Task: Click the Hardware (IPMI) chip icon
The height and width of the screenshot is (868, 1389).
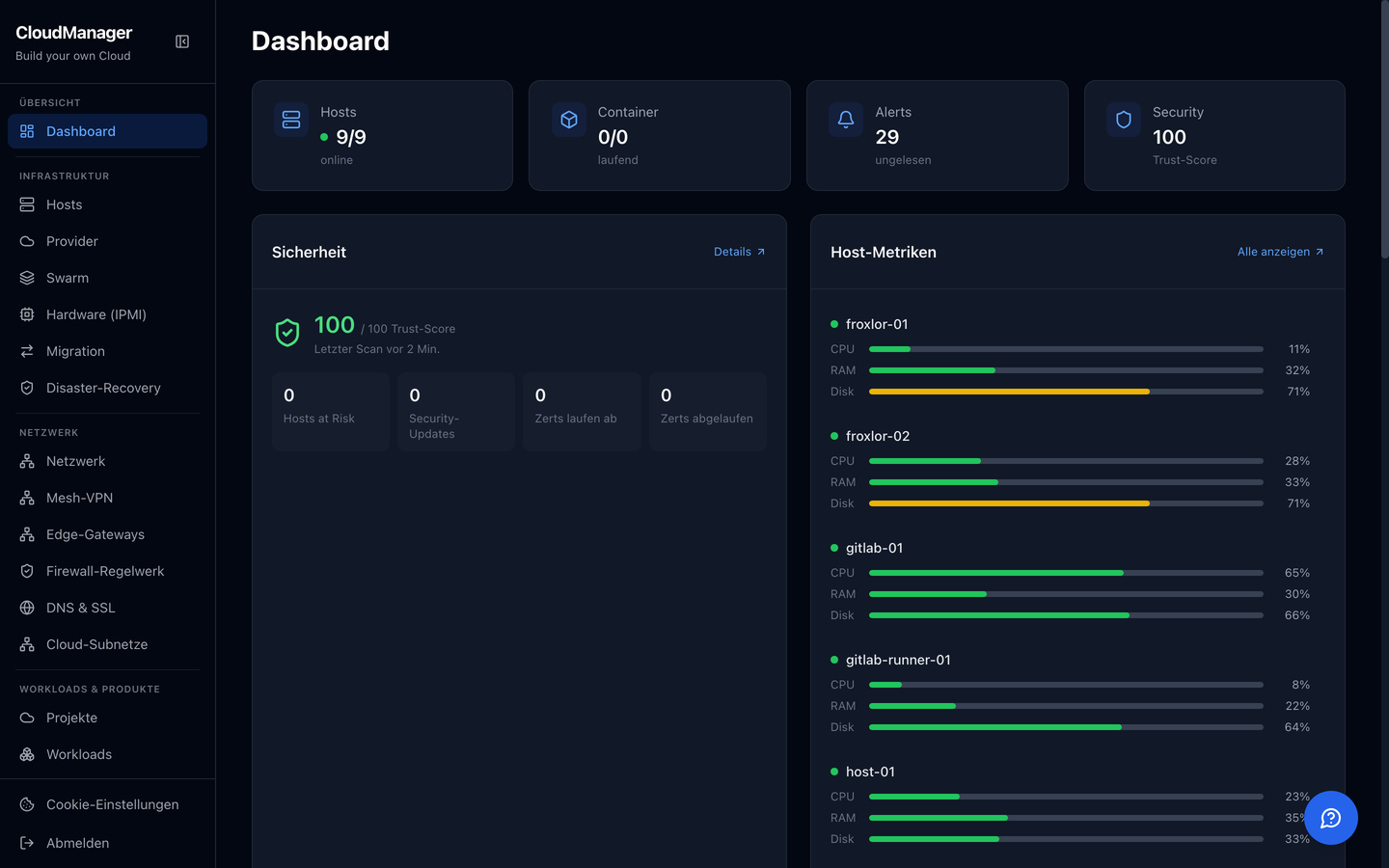Action: (27, 314)
